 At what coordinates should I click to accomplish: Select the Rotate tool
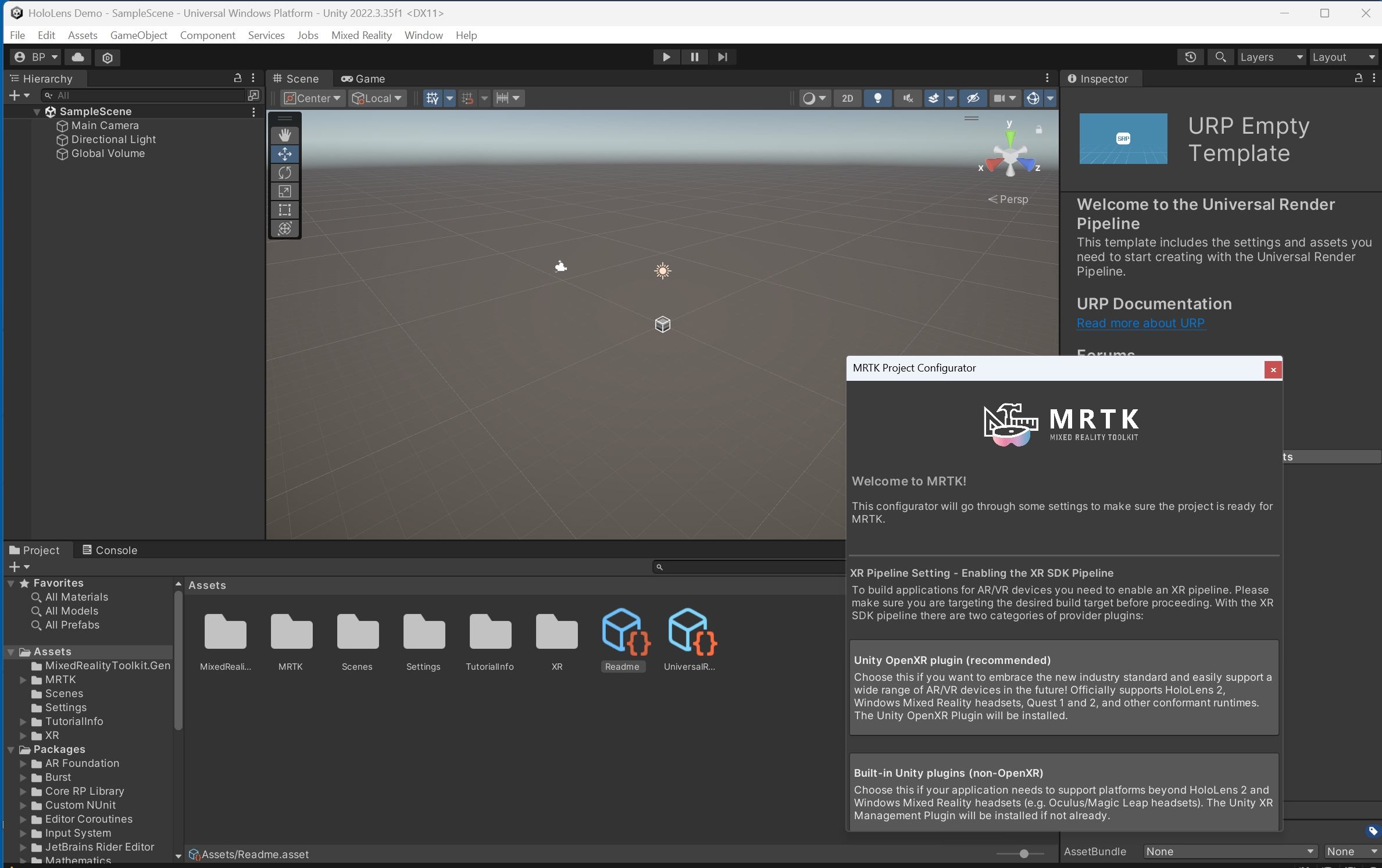(284, 172)
